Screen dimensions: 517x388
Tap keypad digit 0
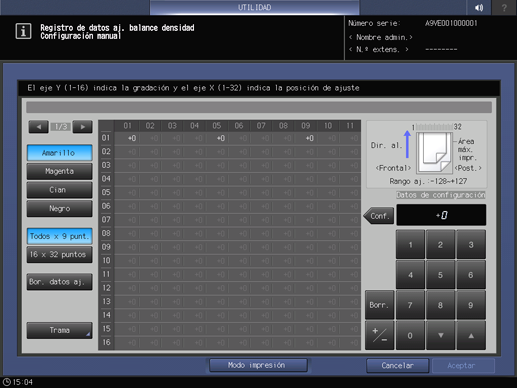tap(410, 335)
